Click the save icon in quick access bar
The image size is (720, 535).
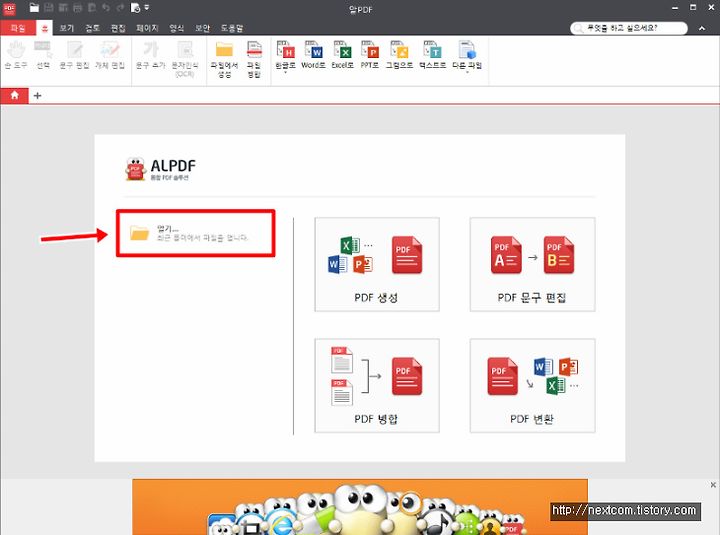tap(48, 7)
